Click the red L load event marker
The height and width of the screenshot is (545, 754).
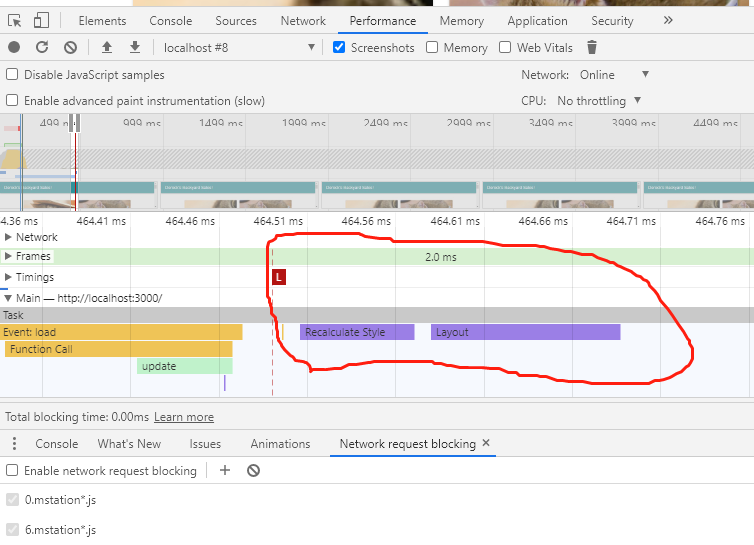click(279, 277)
